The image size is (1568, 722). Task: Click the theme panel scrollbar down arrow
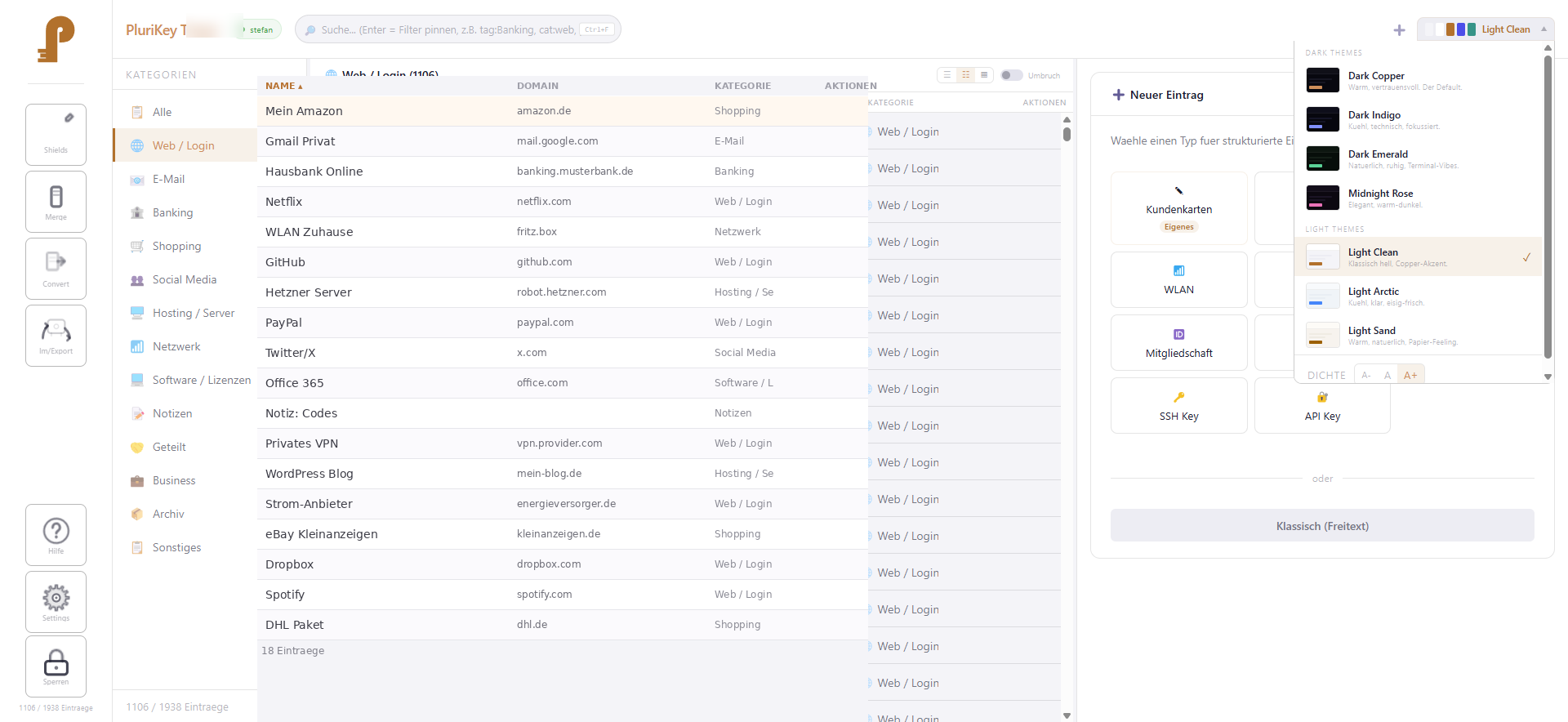coord(1548,377)
